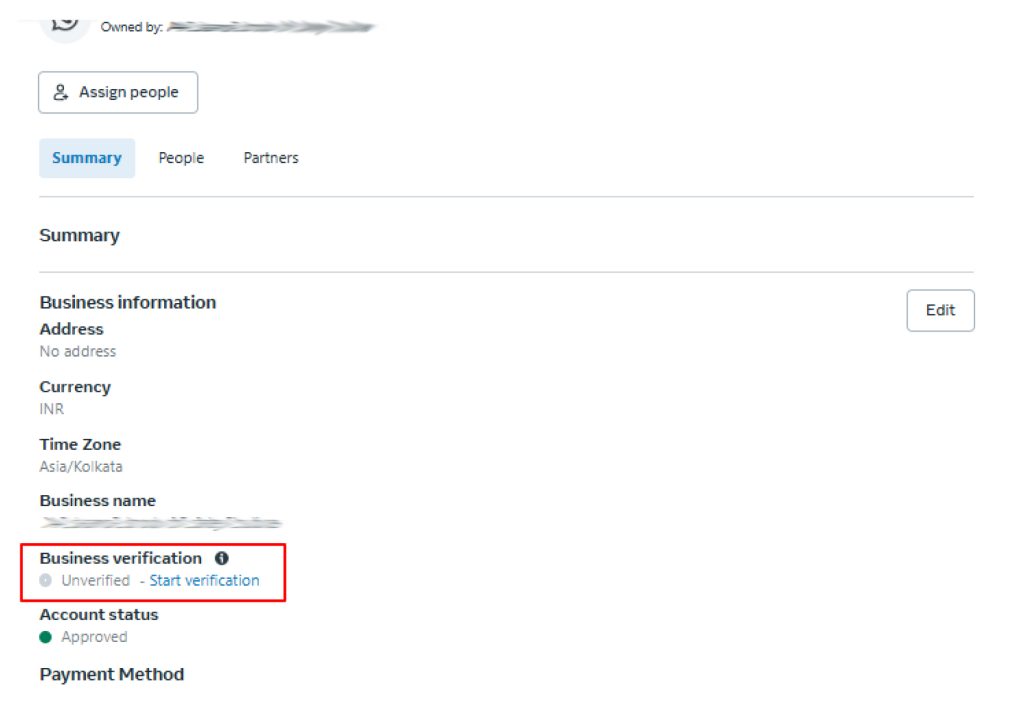Select the Business information heading
The width and height of the screenshot is (1024, 719).
click(x=128, y=302)
